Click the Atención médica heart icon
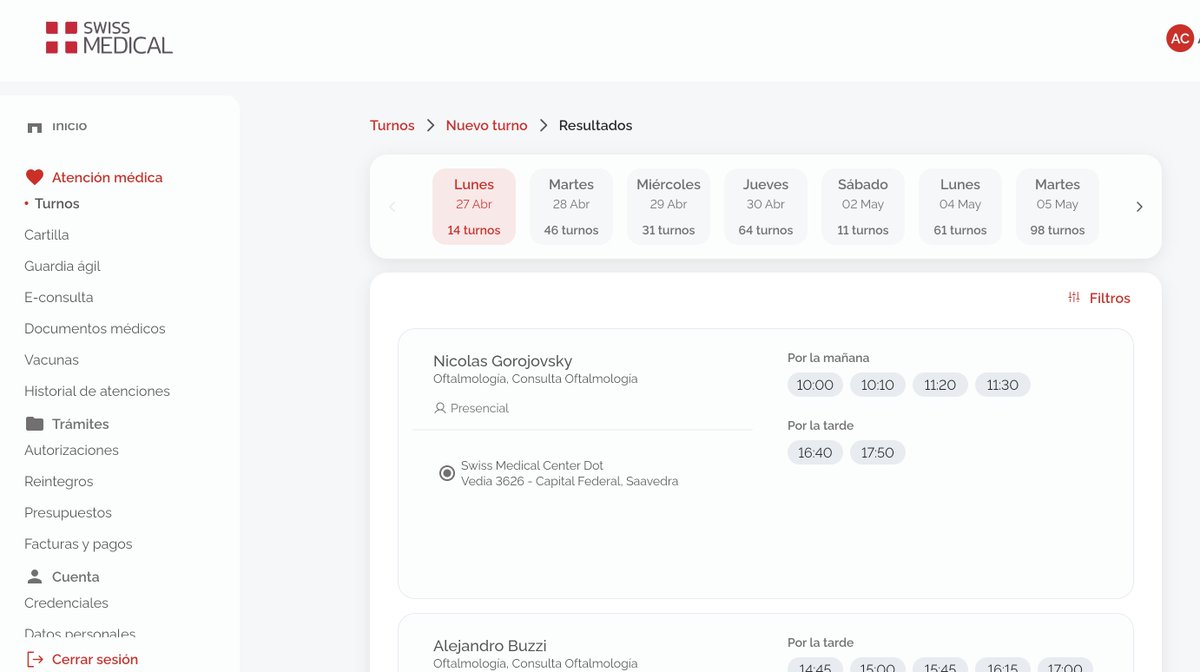This screenshot has height=672, width=1200. 34,177
